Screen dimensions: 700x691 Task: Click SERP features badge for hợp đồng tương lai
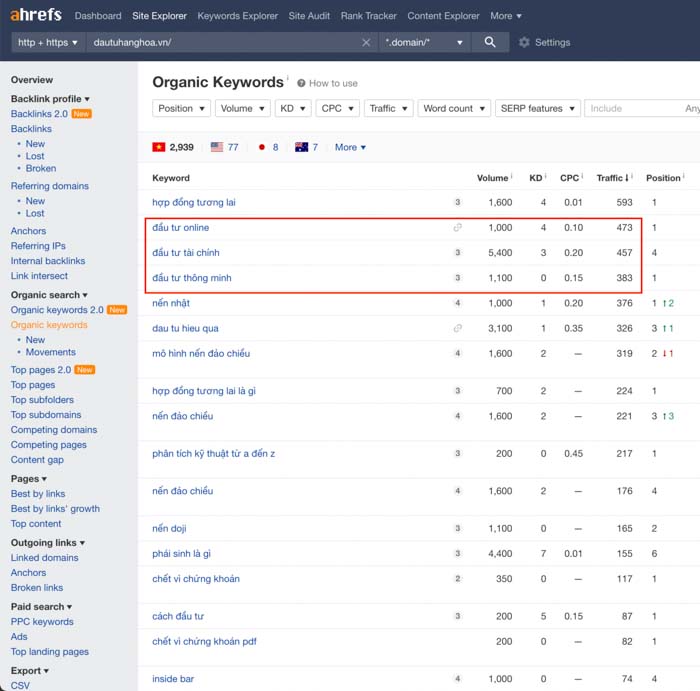458,202
